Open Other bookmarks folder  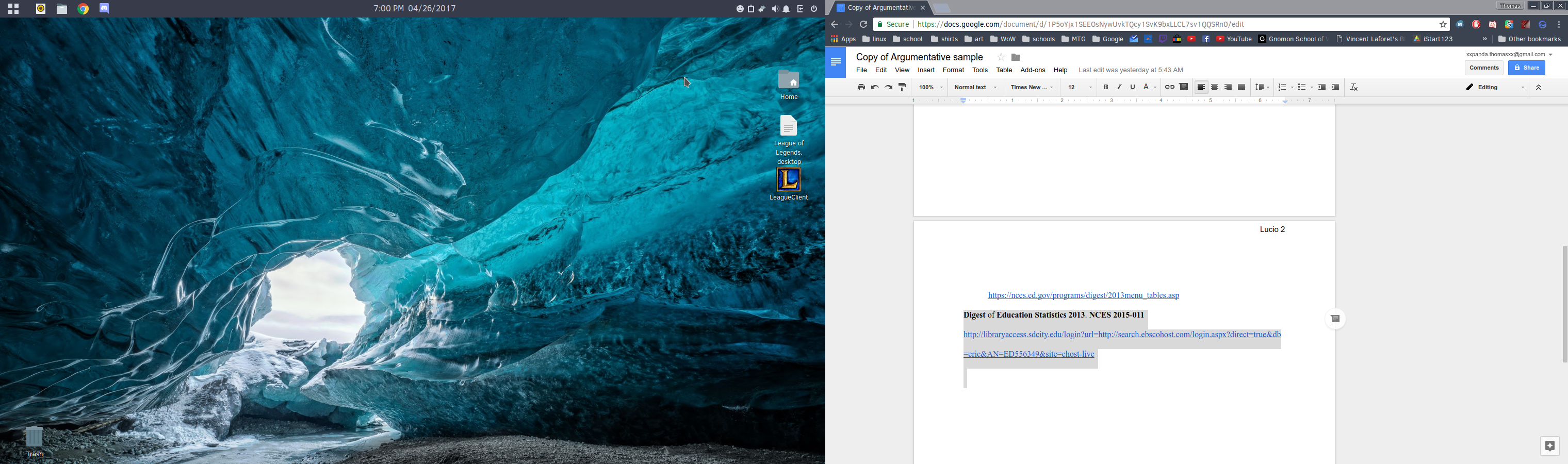[1529, 39]
